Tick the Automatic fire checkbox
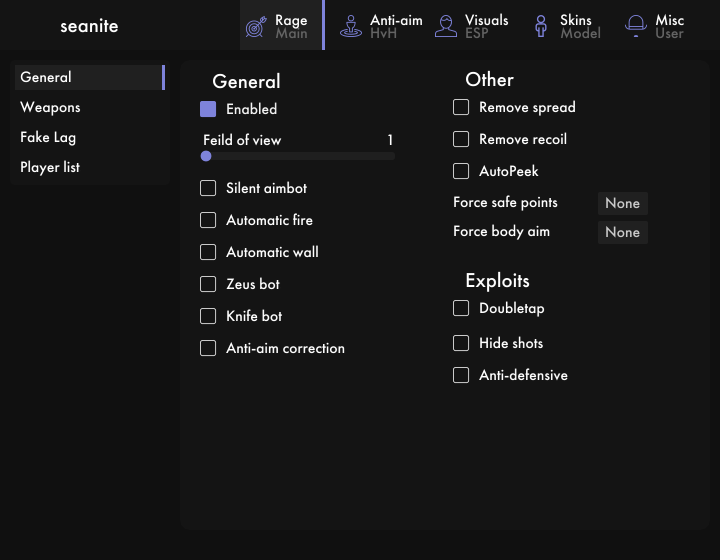 click(208, 220)
